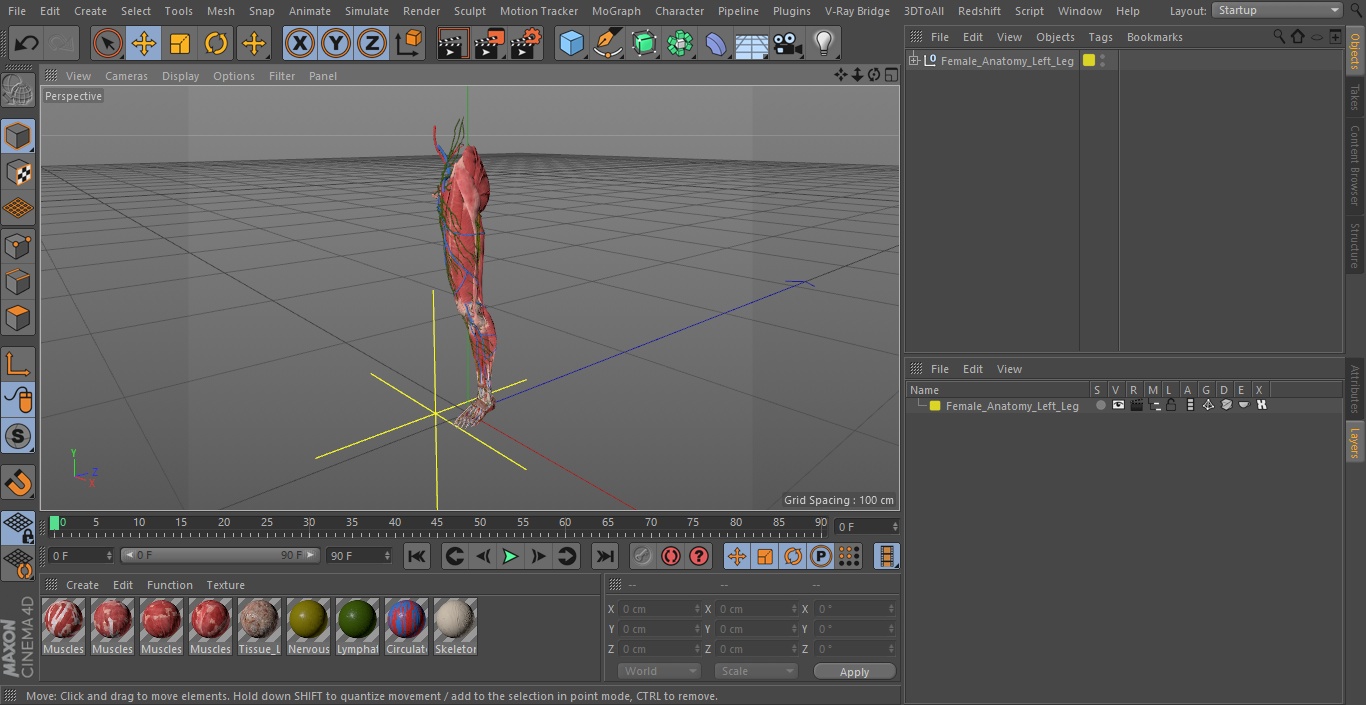Play animation forwards
Viewport: 1366px width, 705px height.
[x=510, y=556]
